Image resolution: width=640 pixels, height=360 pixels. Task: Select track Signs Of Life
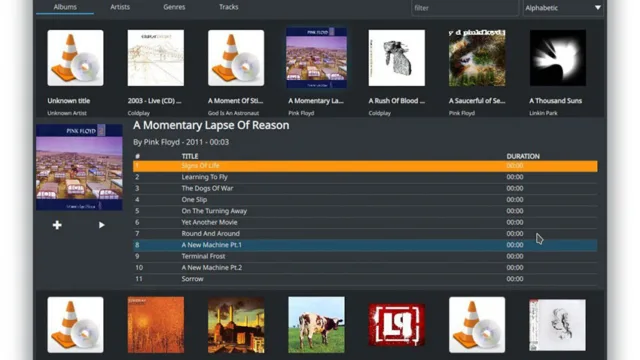tap(365, 166)
